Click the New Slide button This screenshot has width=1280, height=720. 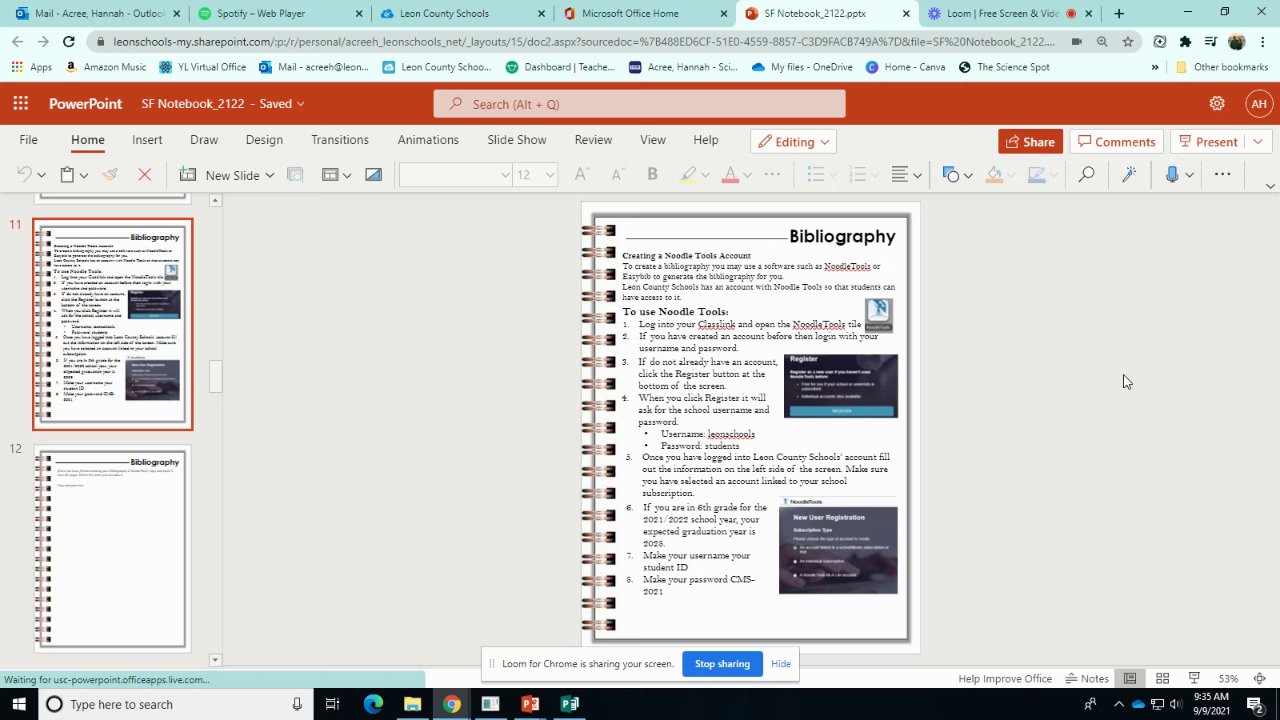219,175
